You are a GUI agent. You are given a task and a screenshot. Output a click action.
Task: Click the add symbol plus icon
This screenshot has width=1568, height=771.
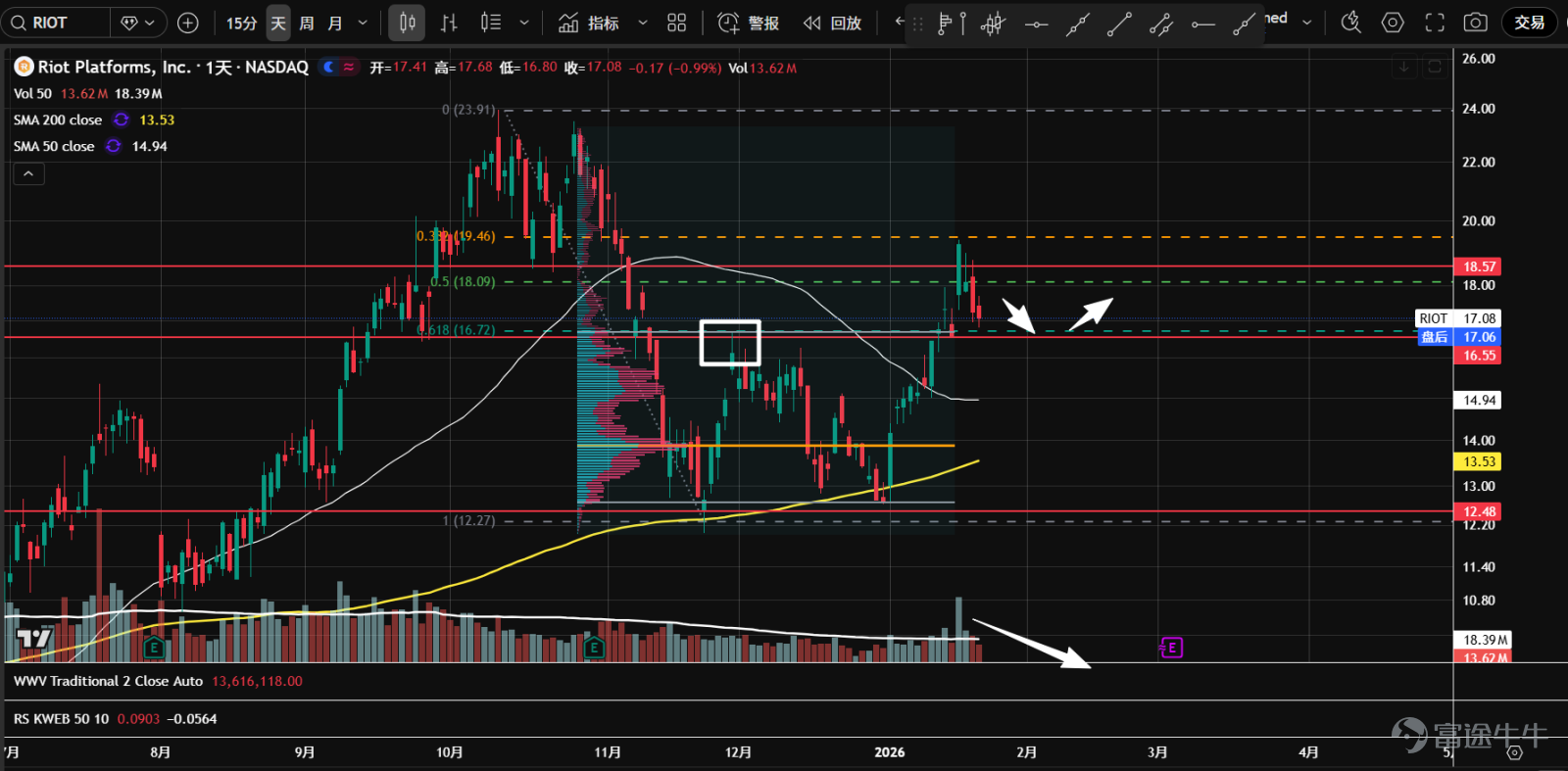click(x=188, y=23)
